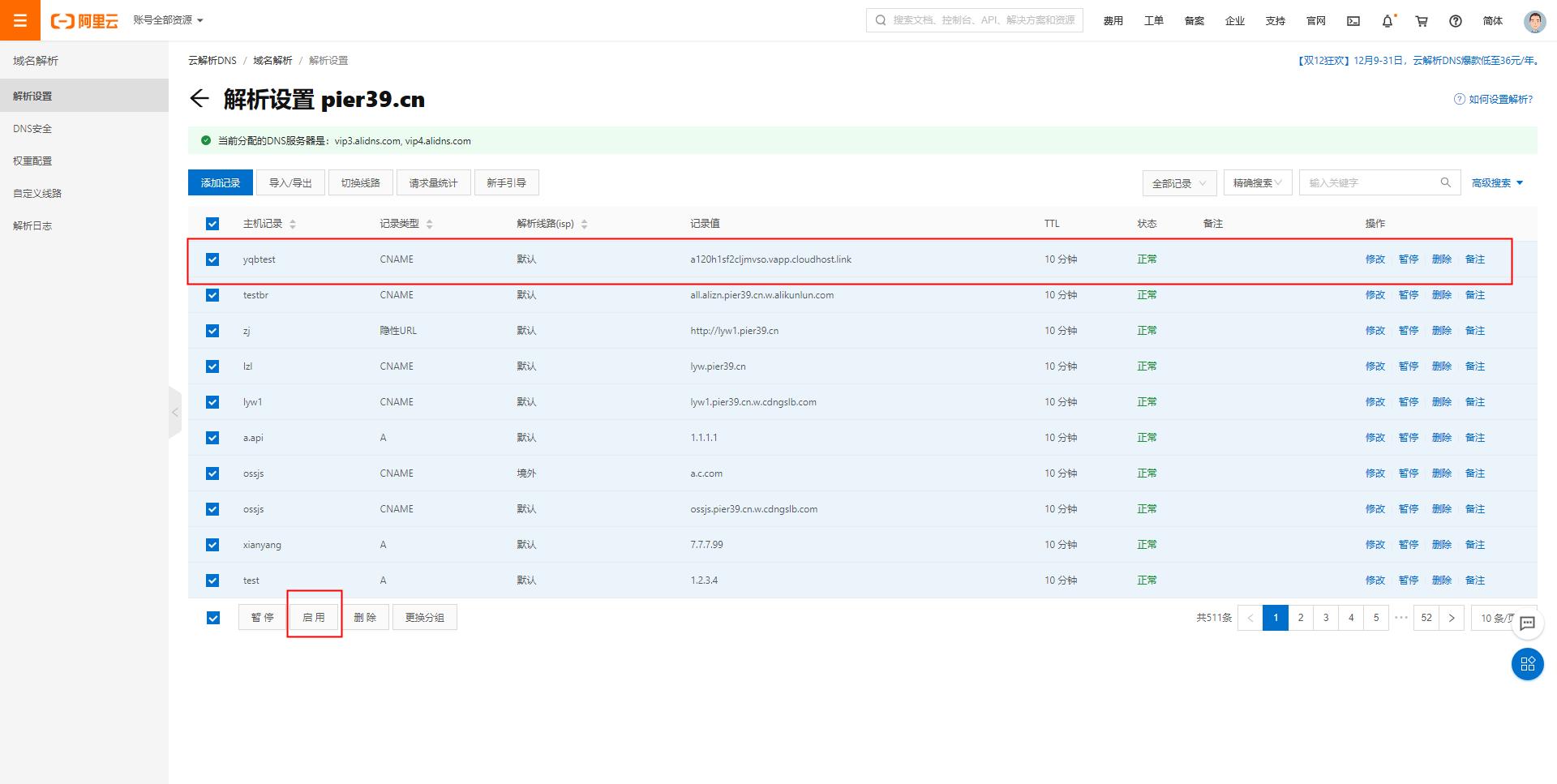Open the shopping cart icon
1557x784 pixels.
1422,21
